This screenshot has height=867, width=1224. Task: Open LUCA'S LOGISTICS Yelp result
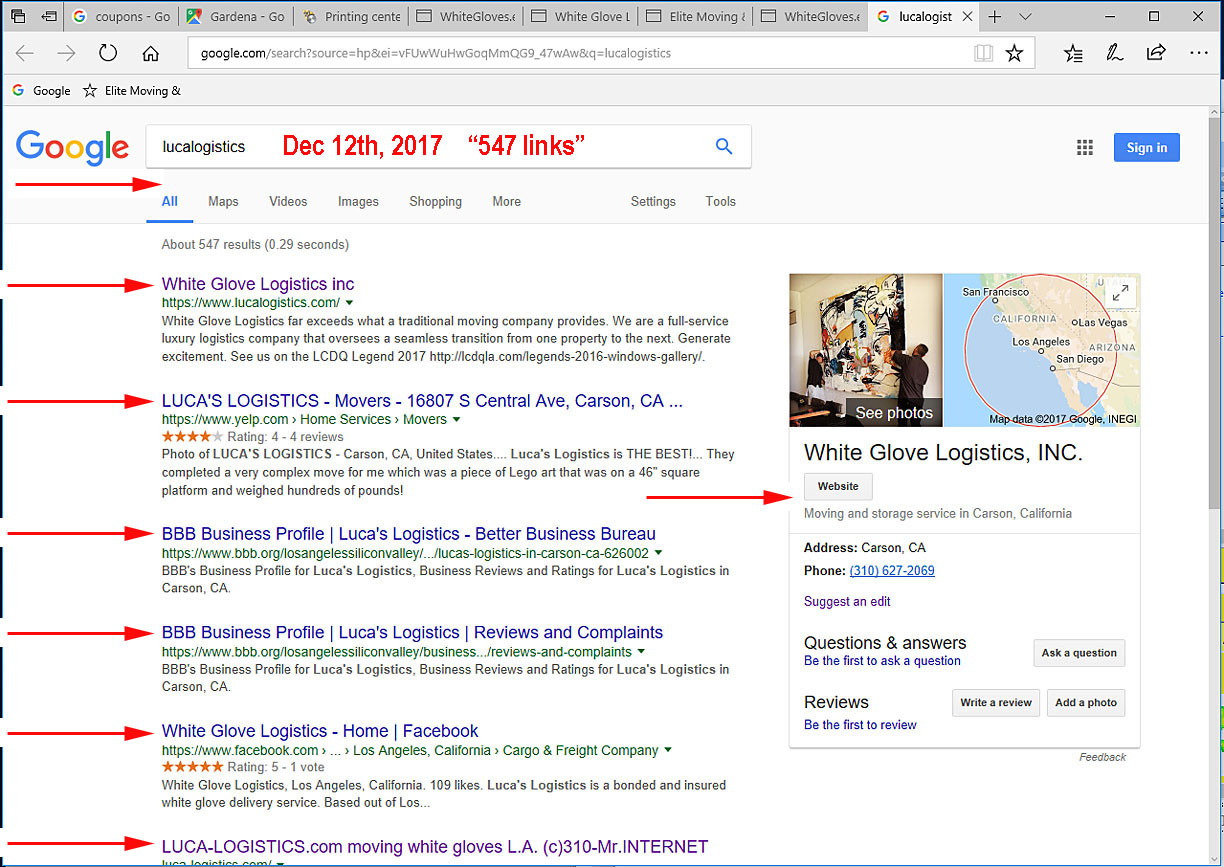[422, 401]
